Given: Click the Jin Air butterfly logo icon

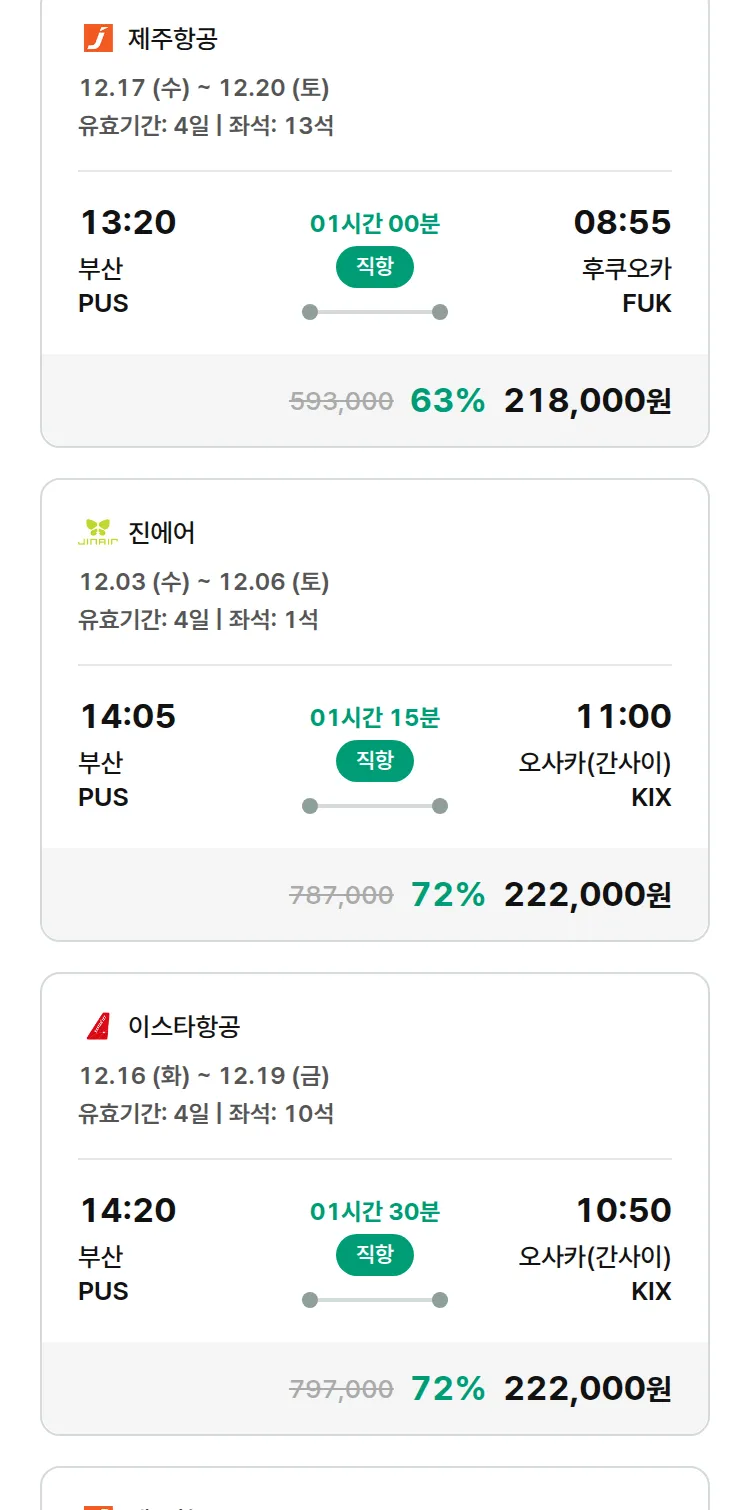Looking at the screenshot, I should (x=98, y=532).
